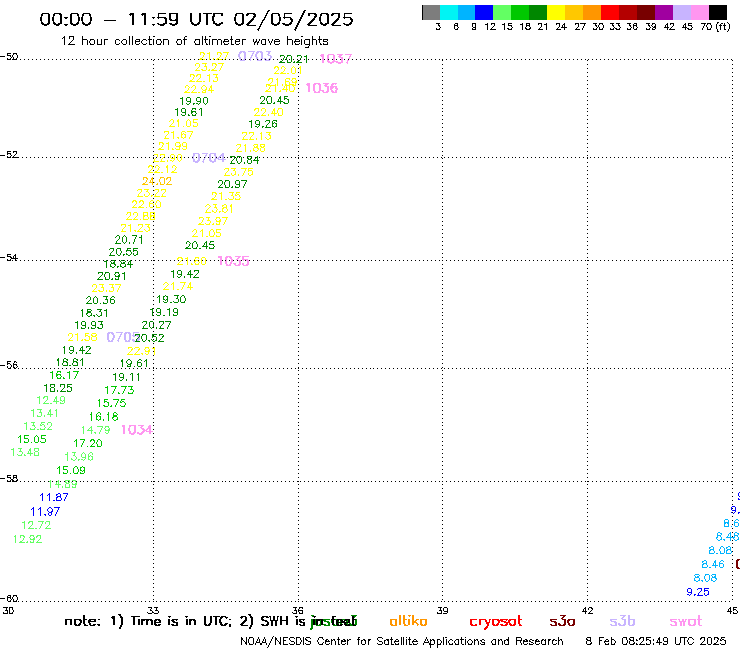Click the yellow swatch in the legend
Screen dimensions: 740x650
point(556,12)
